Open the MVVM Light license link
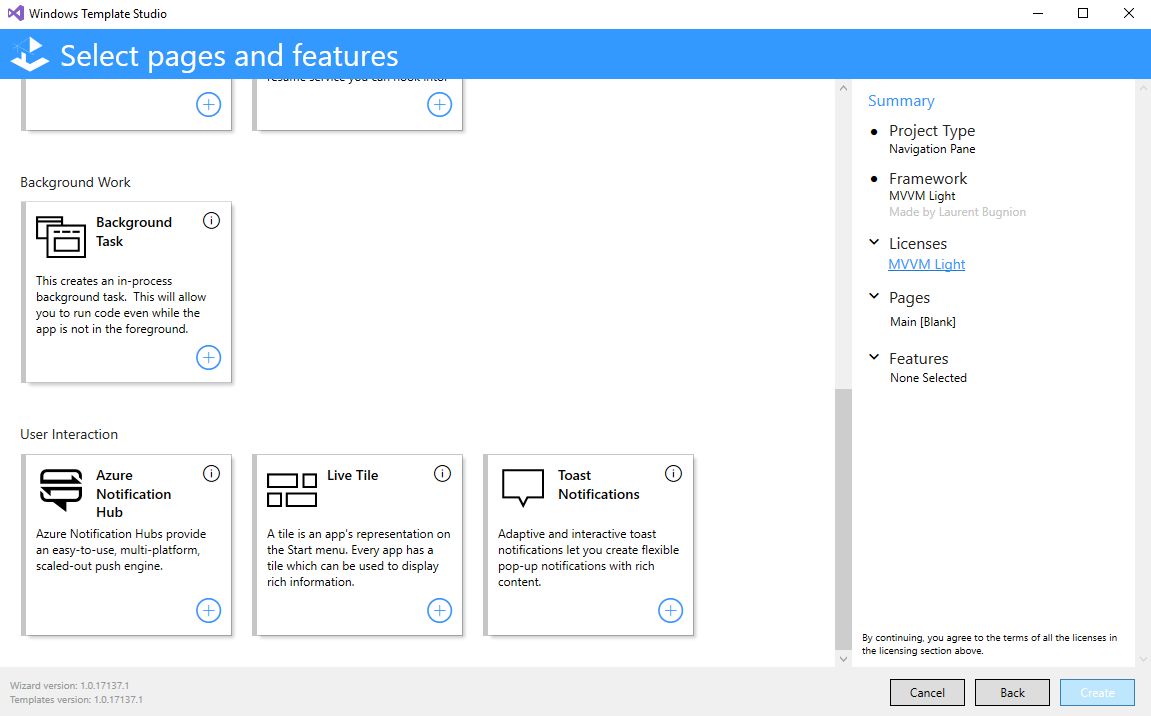The width and height of the screenshot is (1151, 716). [x=926, y=264]
